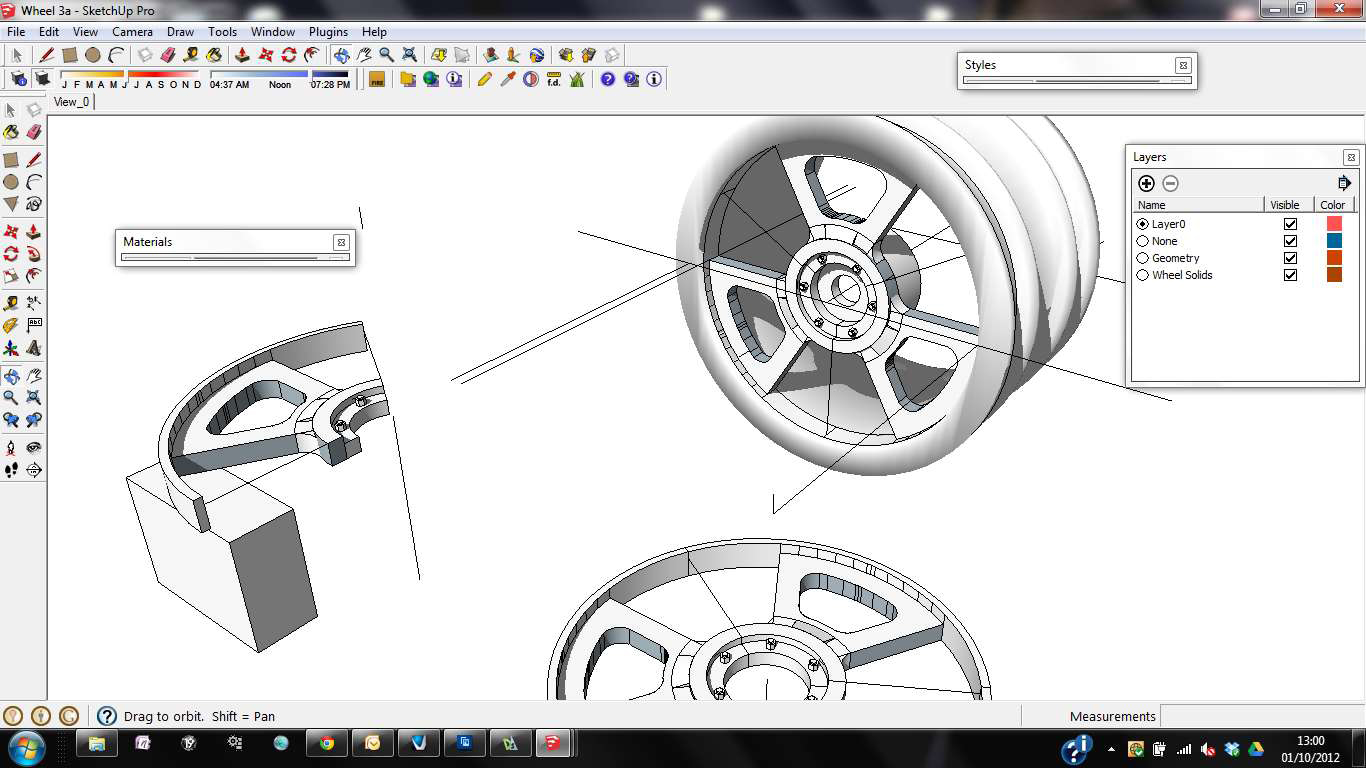The height and width of the screenshot is (768, 1366).
Task: Click the Share Model icon
Action: click(588, 55)
